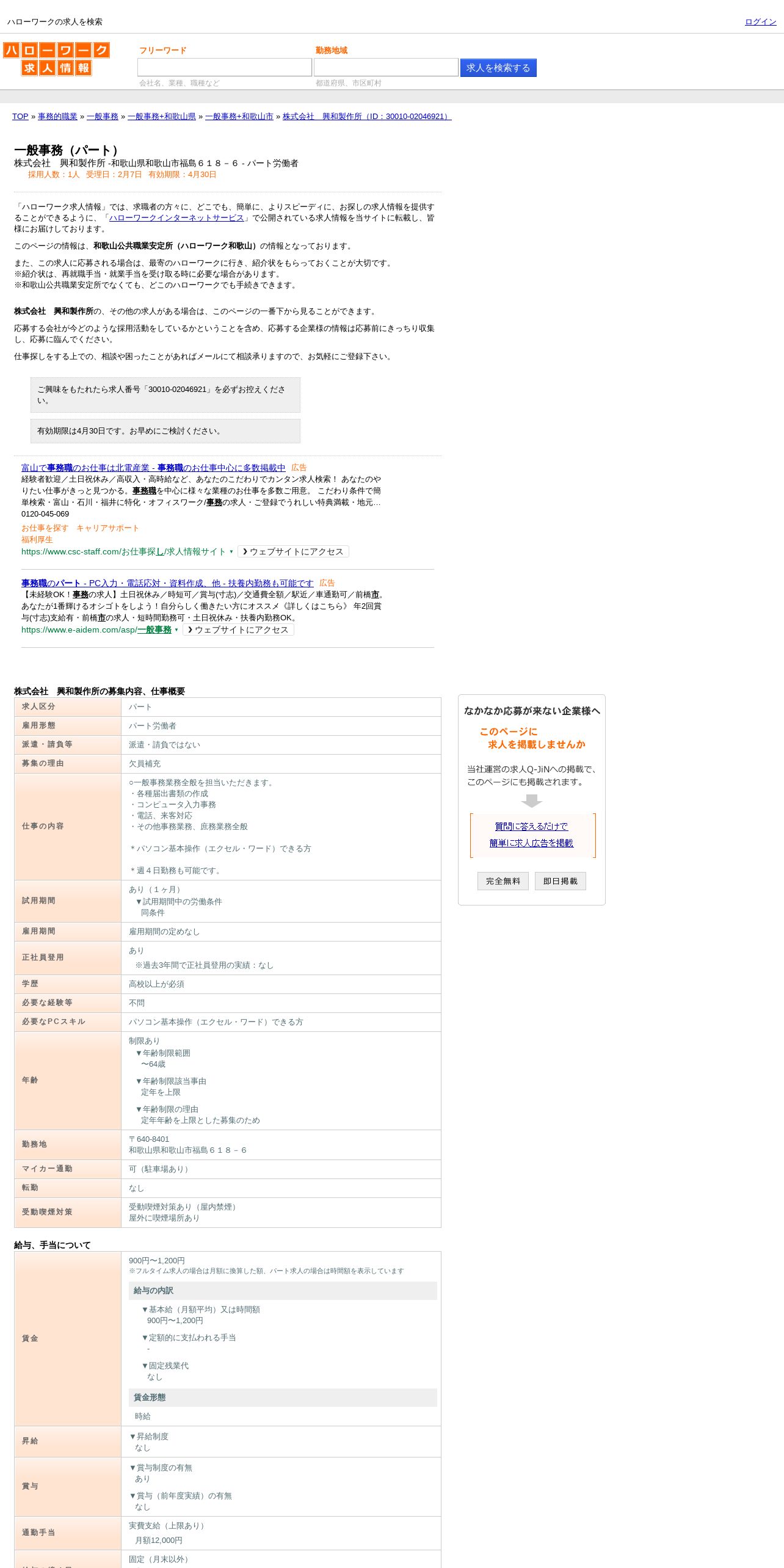
Task: Go to TOP breadcrumb link
Action: (20, 117)
